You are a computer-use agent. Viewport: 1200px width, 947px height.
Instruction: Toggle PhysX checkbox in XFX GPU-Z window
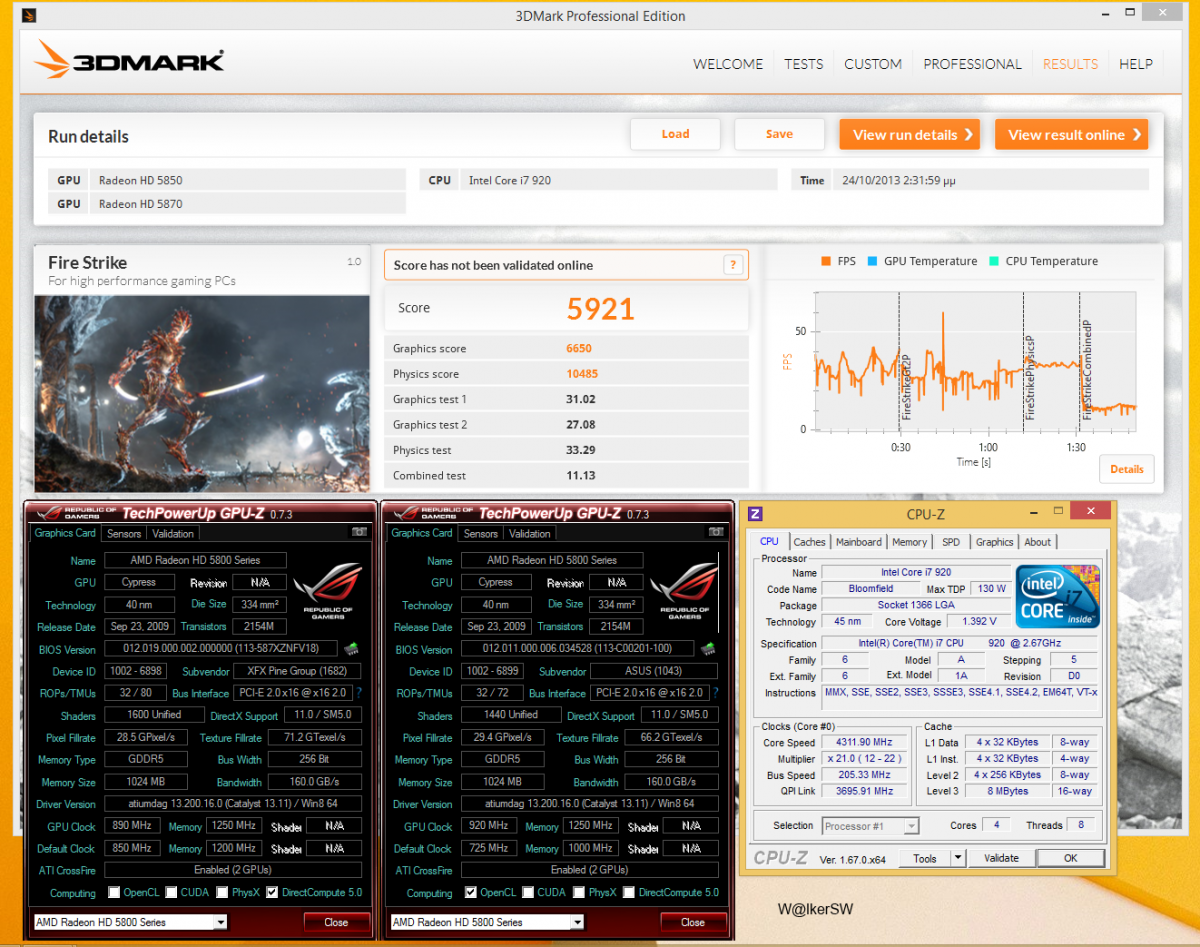pos(224,892)
